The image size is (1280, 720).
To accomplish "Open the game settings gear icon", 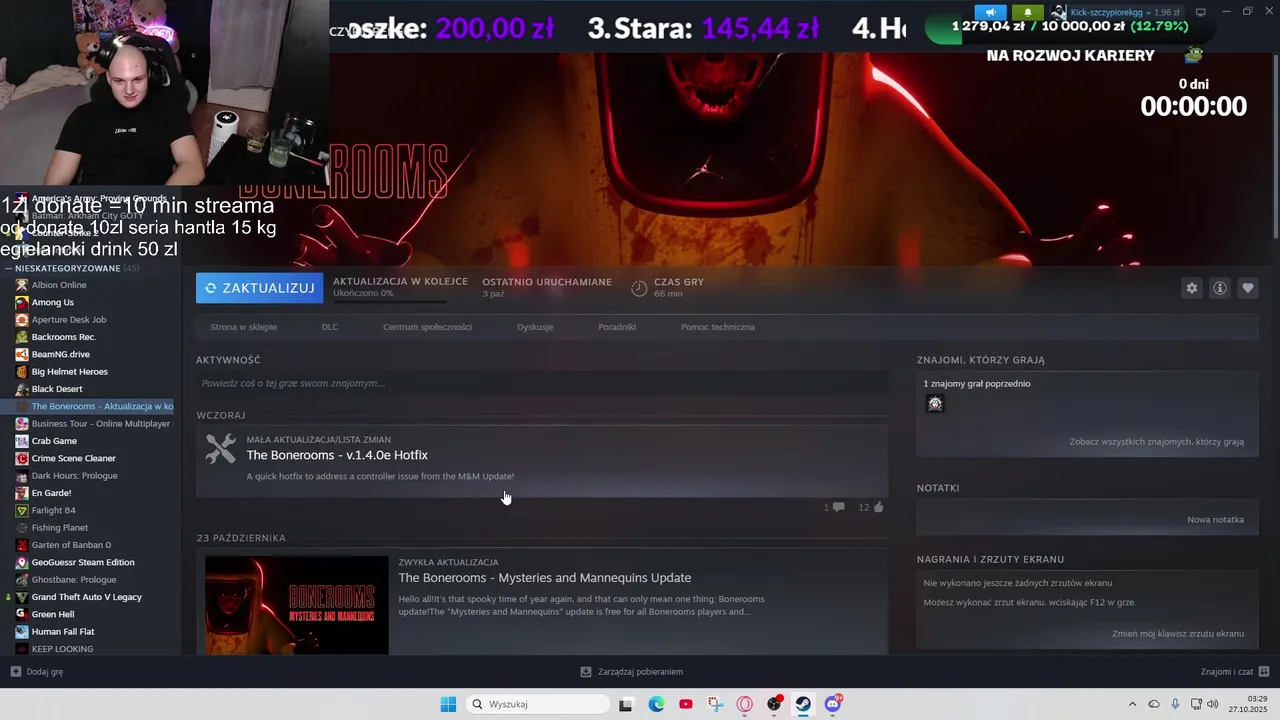I will pos(1191,288).
